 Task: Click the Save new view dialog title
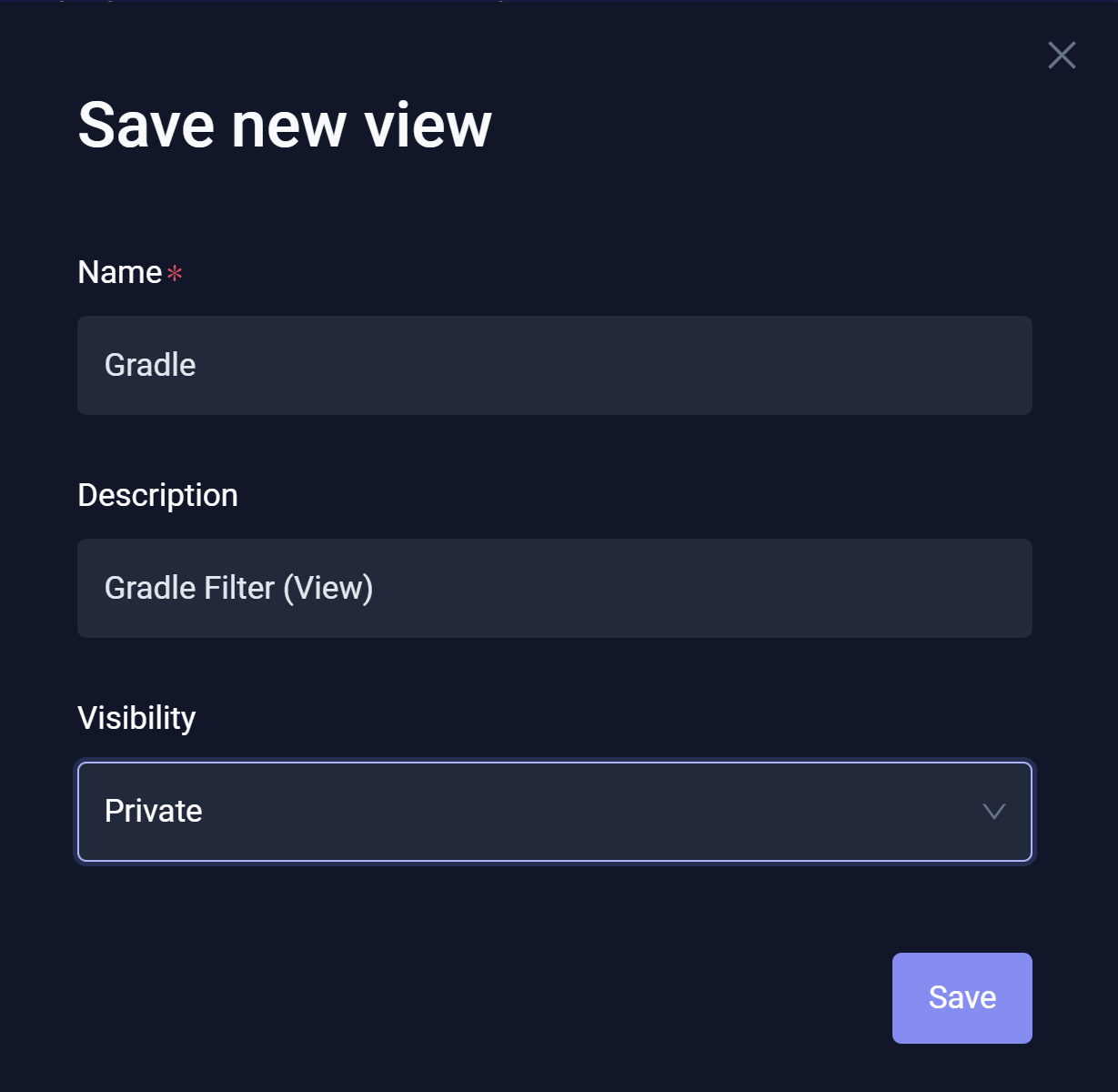pyautogui.click(x=285, y=125)
